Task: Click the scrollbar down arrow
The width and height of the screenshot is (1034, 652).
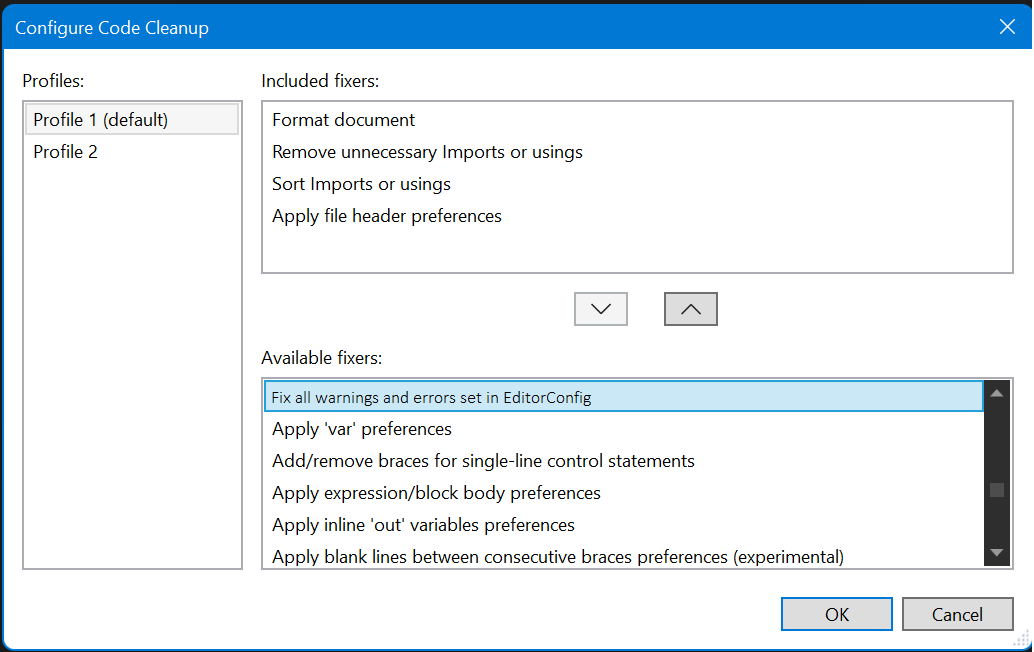Action: coord(996,551)
